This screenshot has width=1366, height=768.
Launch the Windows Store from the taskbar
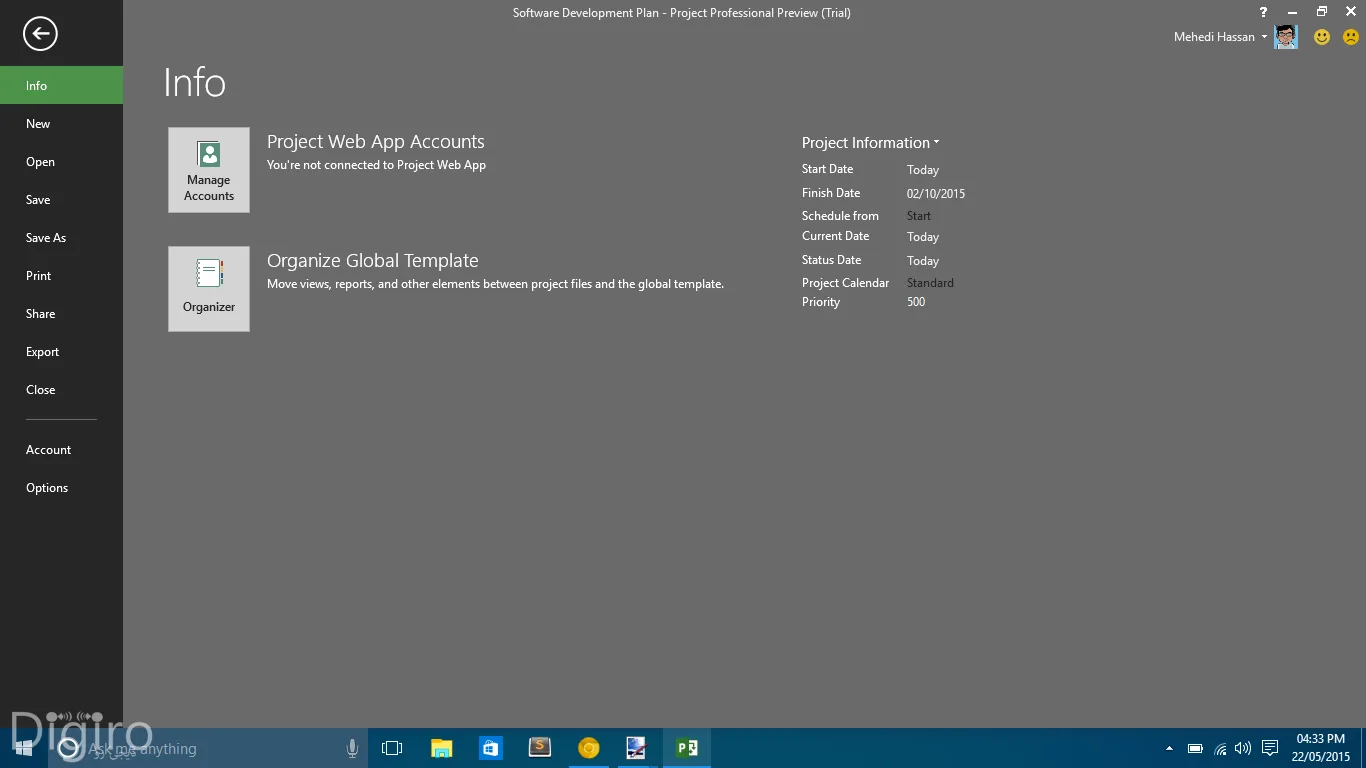491,748
